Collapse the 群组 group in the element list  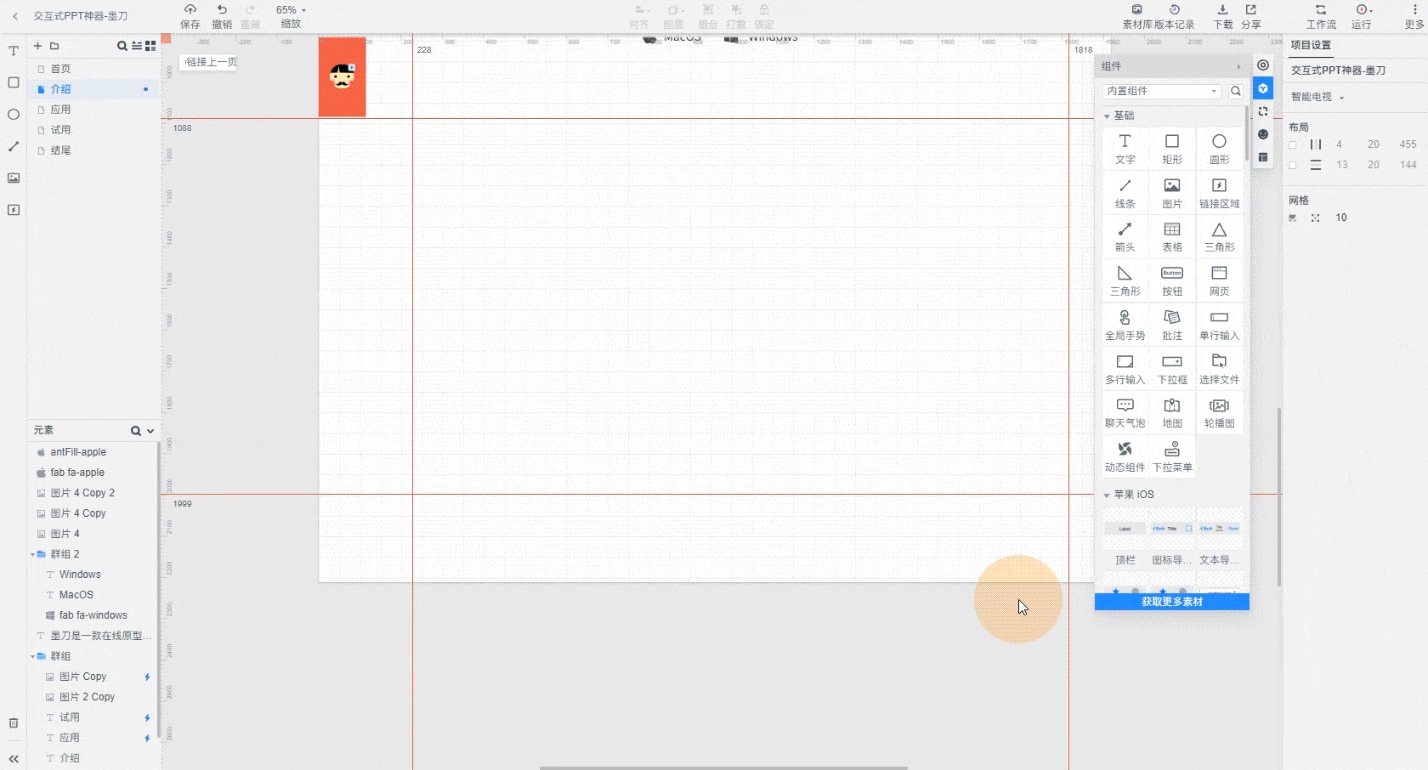pyautogui.click(x=32, y=656)
